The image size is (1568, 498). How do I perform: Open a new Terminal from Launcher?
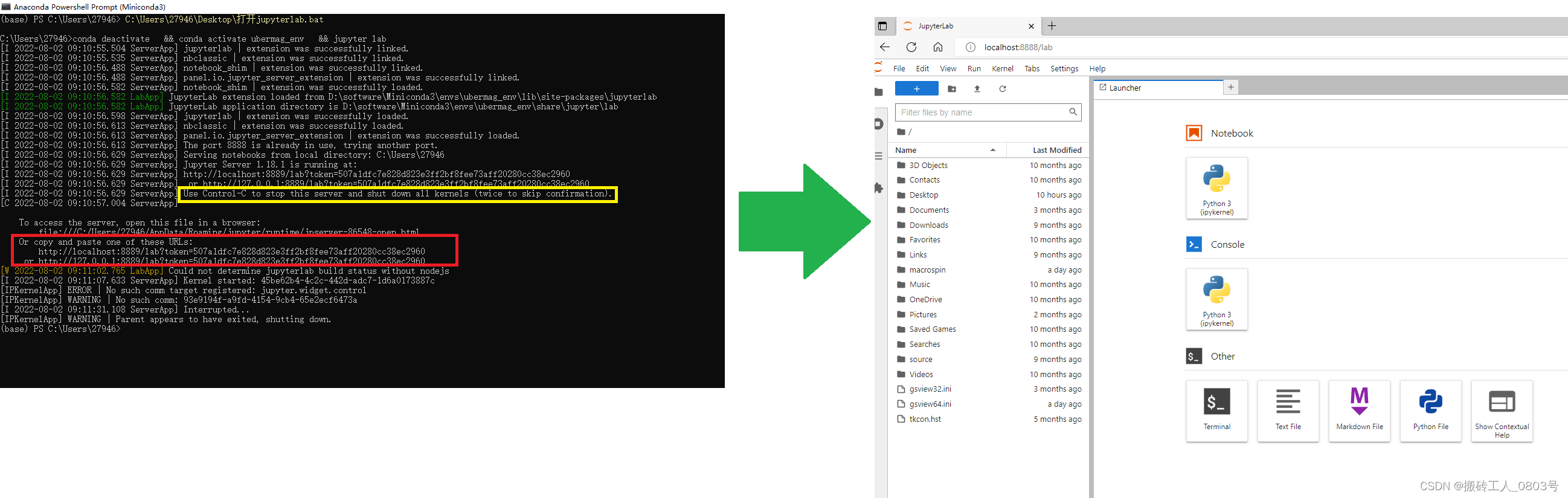[x=1217, y=411]
